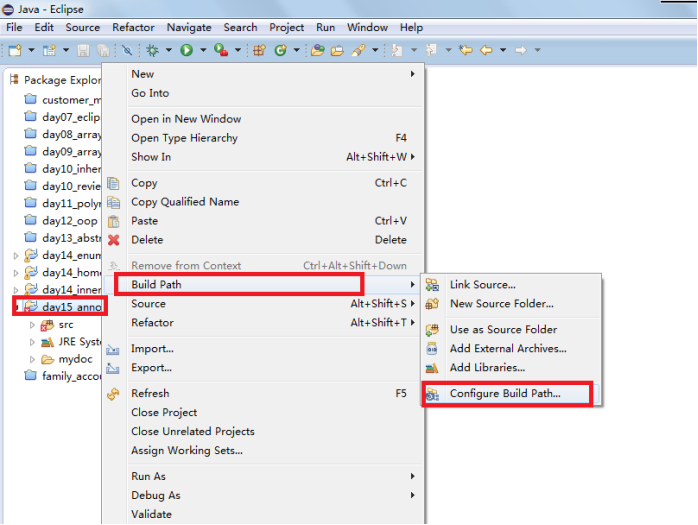Click Refresh in context menu

pyautogui.click(x=263, y=394)
